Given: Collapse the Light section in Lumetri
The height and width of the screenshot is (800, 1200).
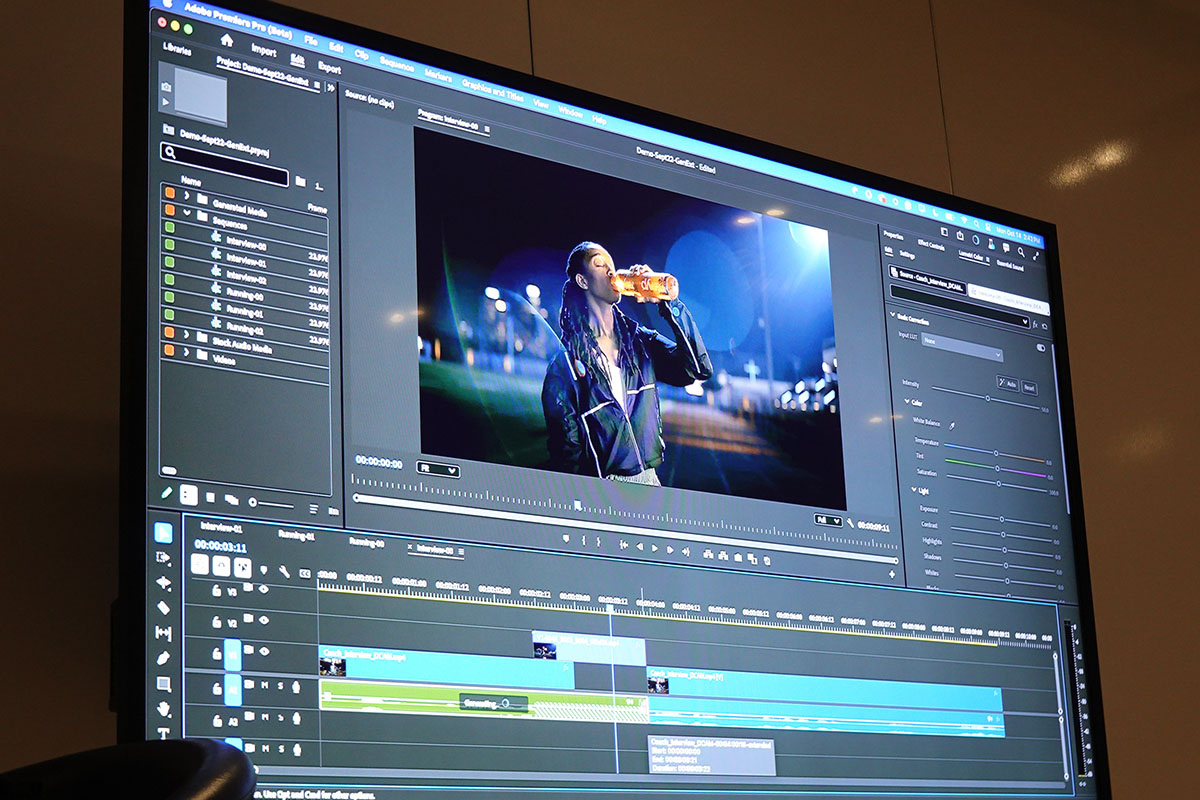Looking at the screenshot, I should (x=915, y=490).
